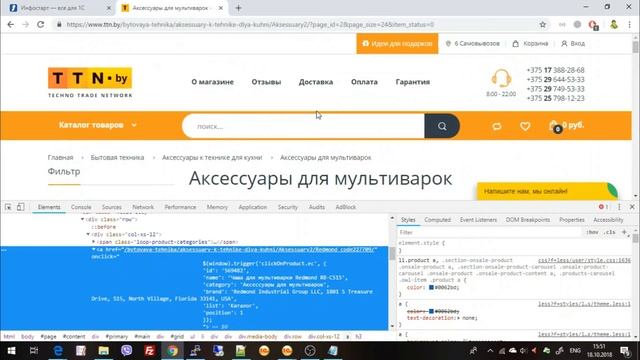This screenshot has height=360, width=640.
Task: Launch Microsoft Edge from the taskbar
Action: 58,351
